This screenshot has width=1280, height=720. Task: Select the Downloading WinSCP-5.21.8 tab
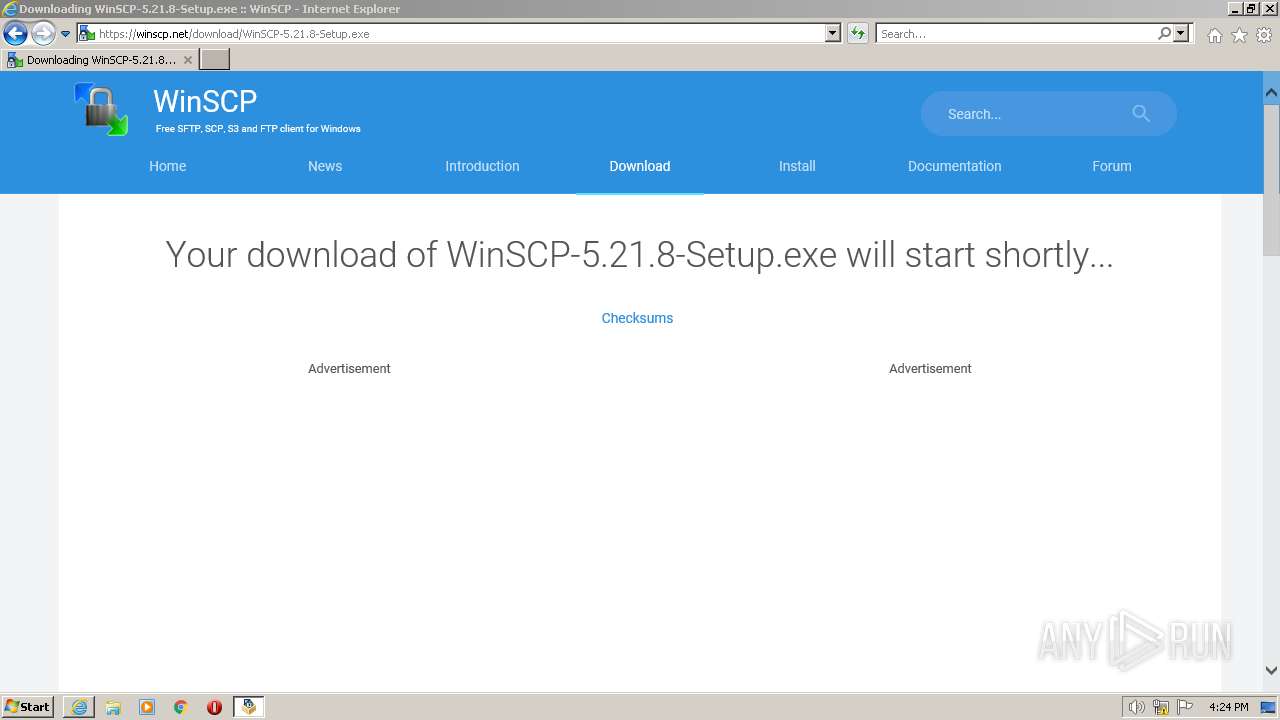tap(100, 60)
